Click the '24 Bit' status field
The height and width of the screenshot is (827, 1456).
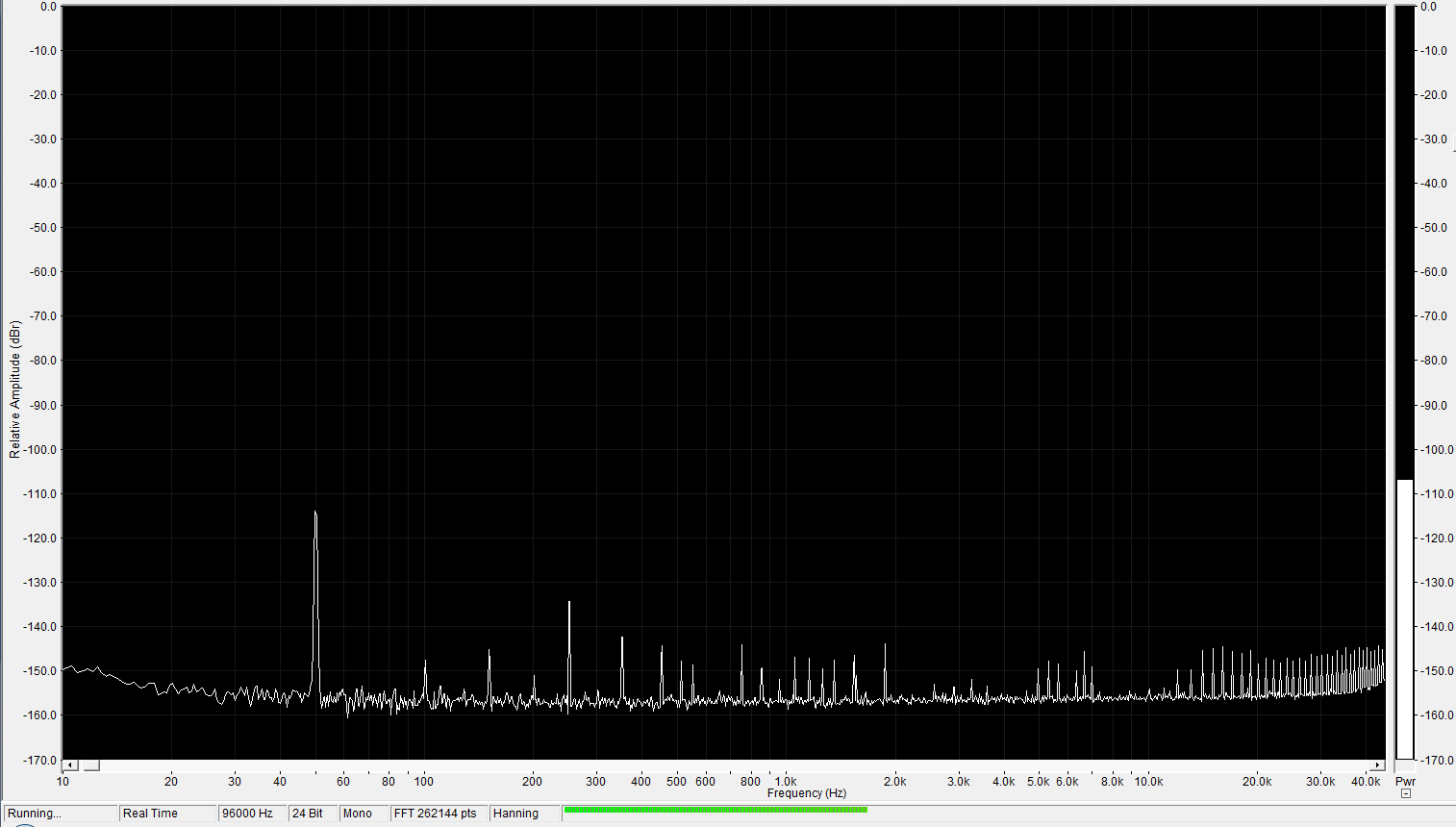click(x=313, y=814)
